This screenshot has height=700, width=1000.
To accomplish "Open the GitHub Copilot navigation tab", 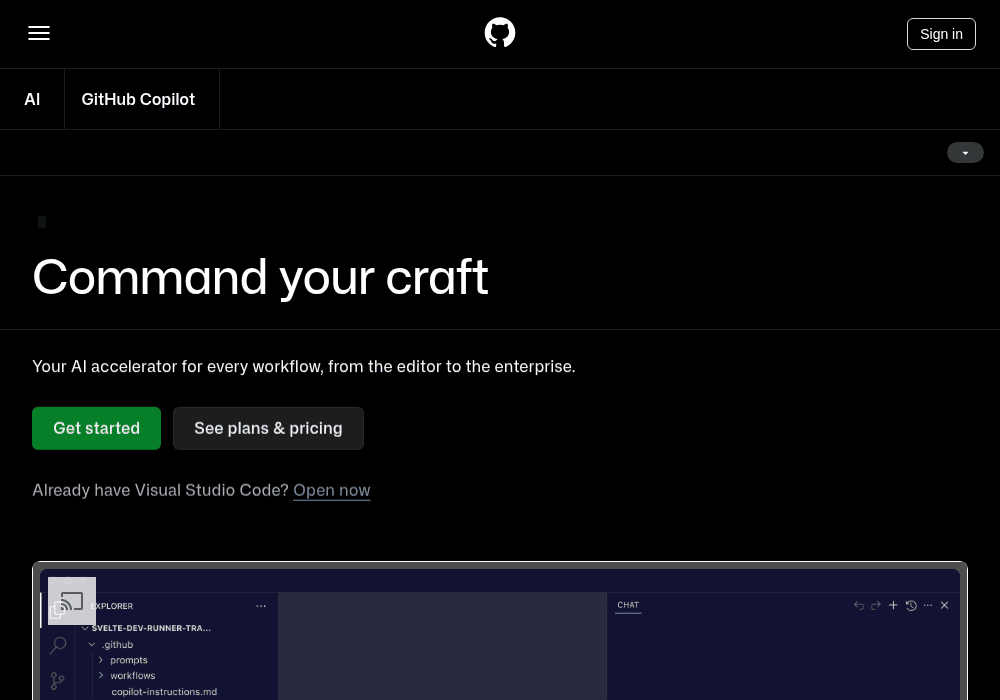I will pos(138,99).
